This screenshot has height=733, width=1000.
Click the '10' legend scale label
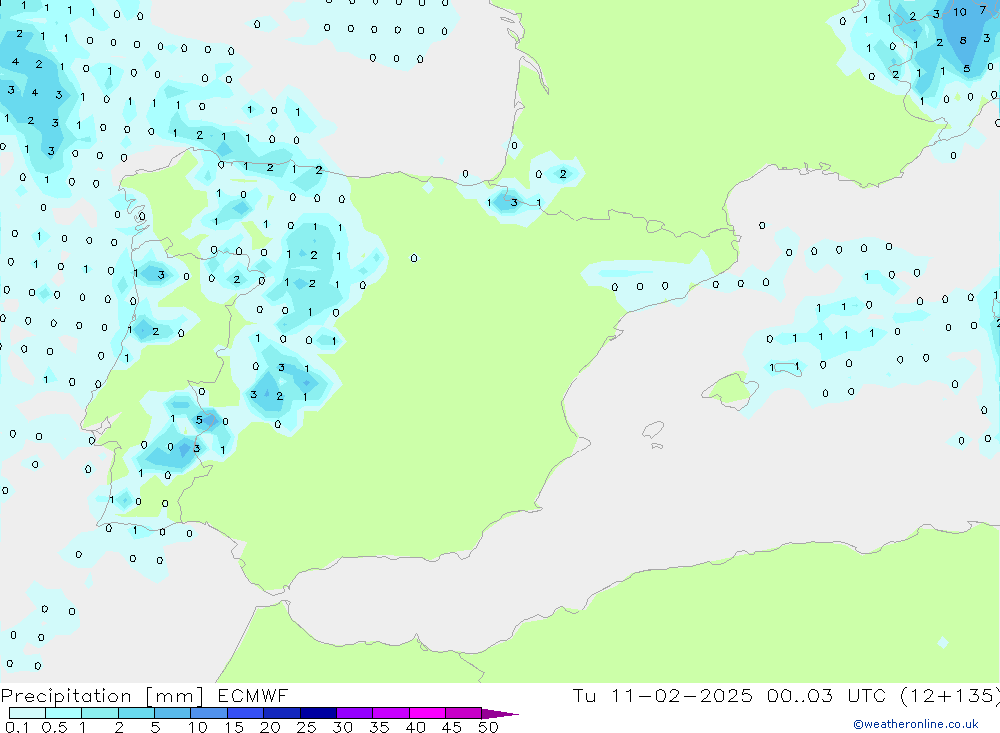coord(198,727)
